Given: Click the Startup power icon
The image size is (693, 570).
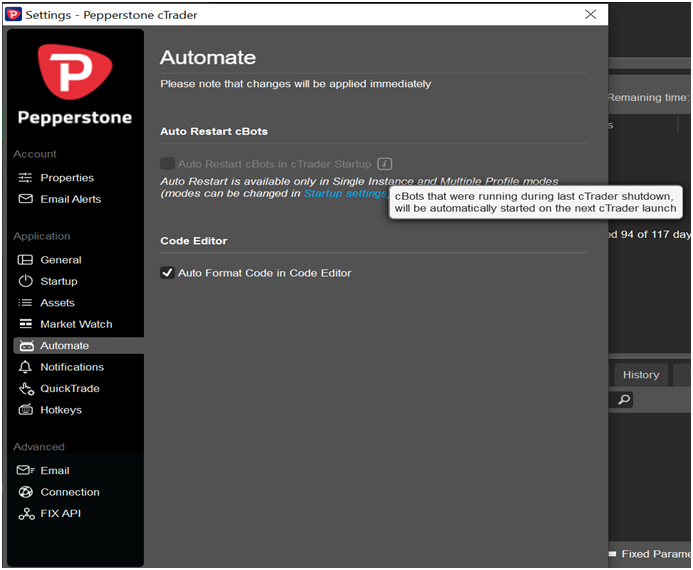Looking at the screenshot, I should (x=25, y=281).
